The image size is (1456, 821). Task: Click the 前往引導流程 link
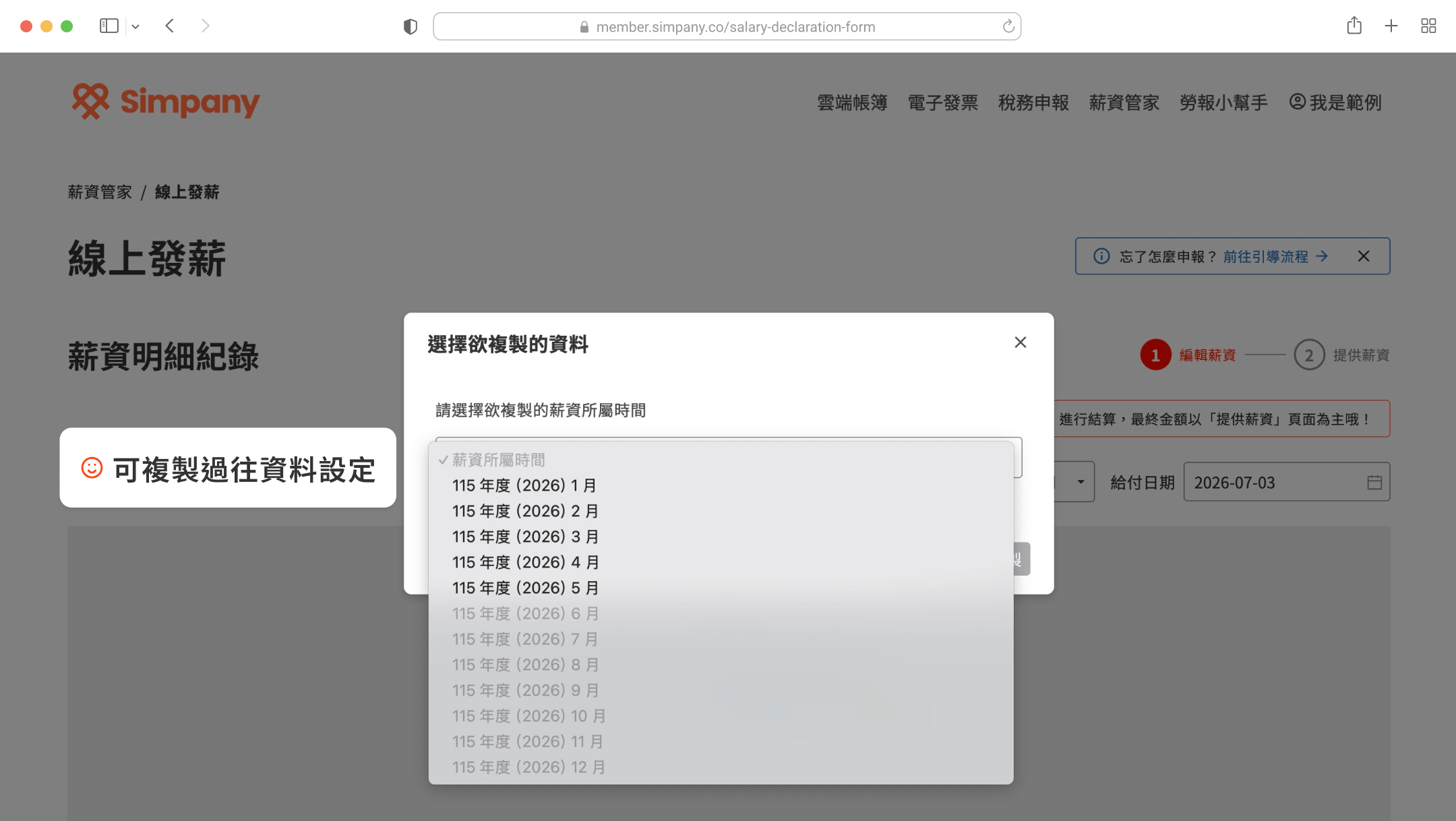(1266, 256)
